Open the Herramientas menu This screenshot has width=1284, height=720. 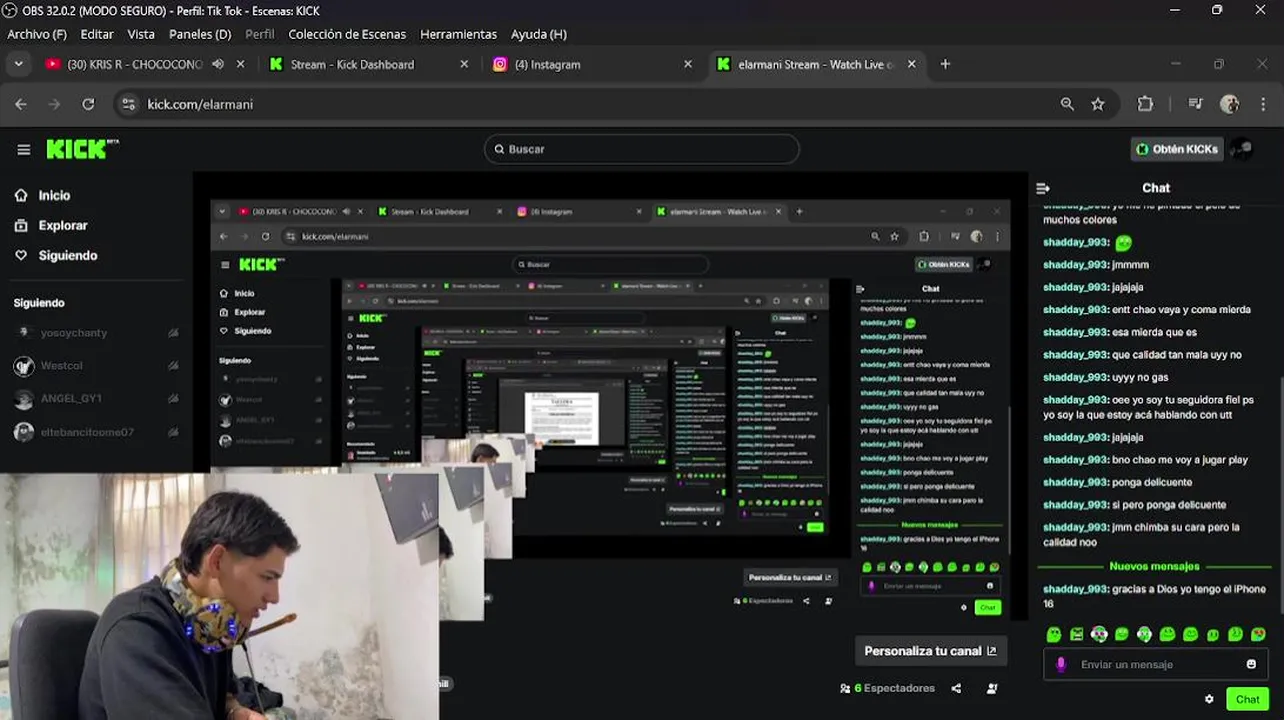click(458, 34)
